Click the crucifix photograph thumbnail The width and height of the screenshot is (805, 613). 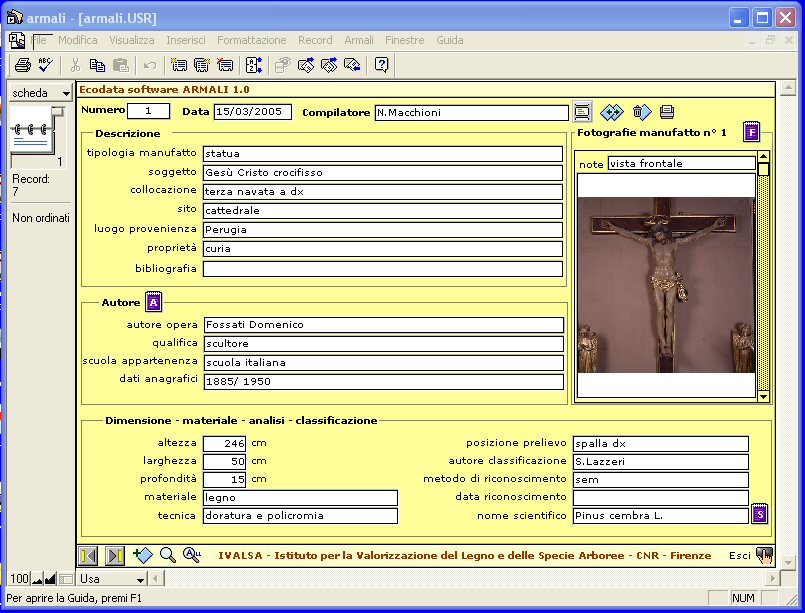pos(666,285)
